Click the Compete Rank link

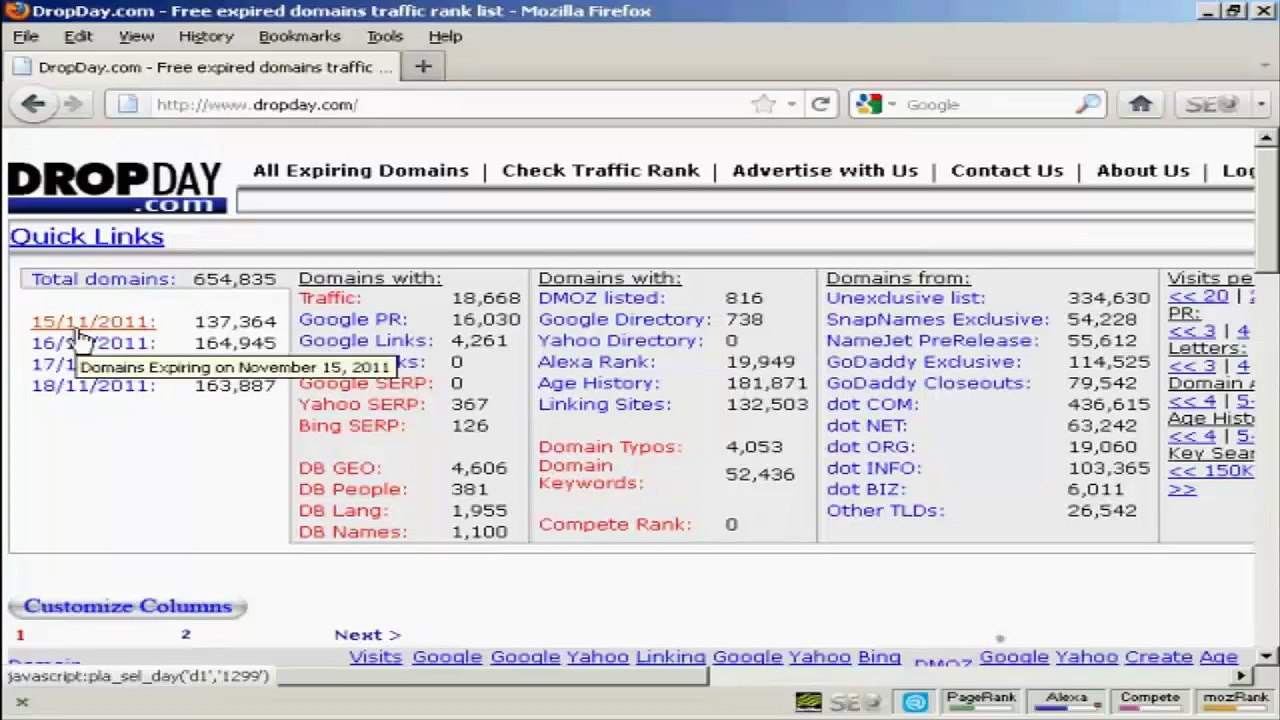point(615,525)
